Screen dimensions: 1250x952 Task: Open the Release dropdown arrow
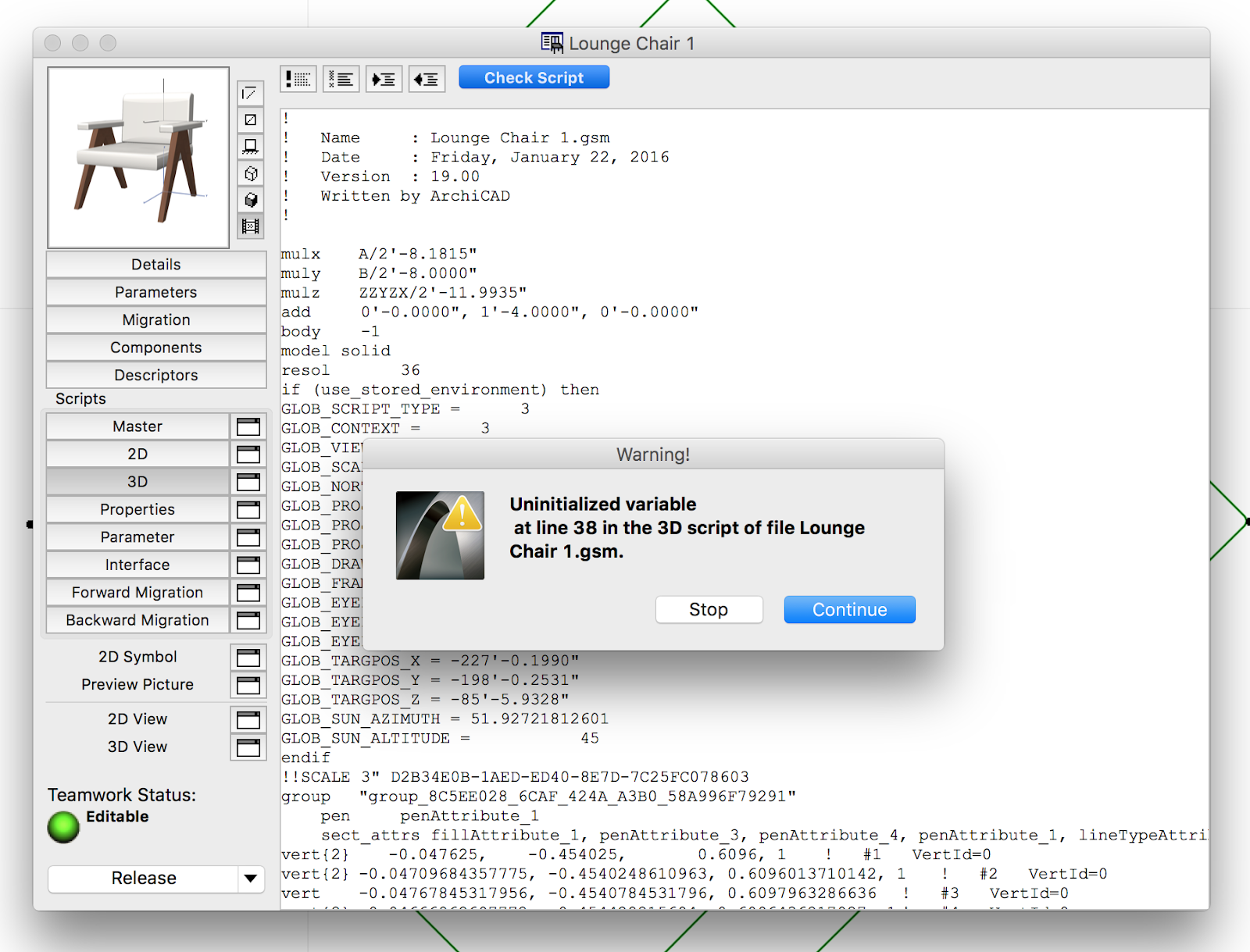click(x=250, y=879)
